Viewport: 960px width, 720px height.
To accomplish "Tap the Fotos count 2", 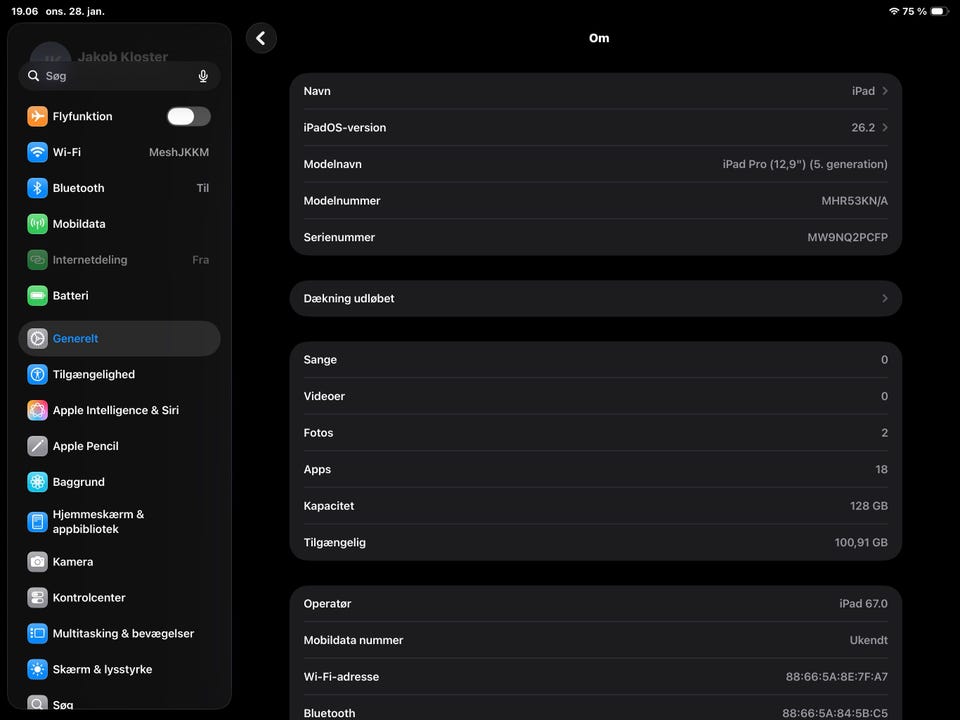I will pos(885,433).
